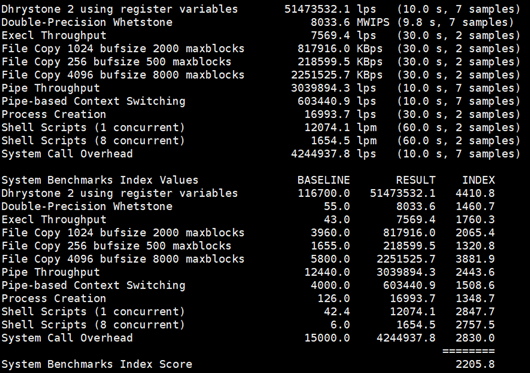Select the final score '2205.8'
The image size is (530, 373).
[475, 365]
